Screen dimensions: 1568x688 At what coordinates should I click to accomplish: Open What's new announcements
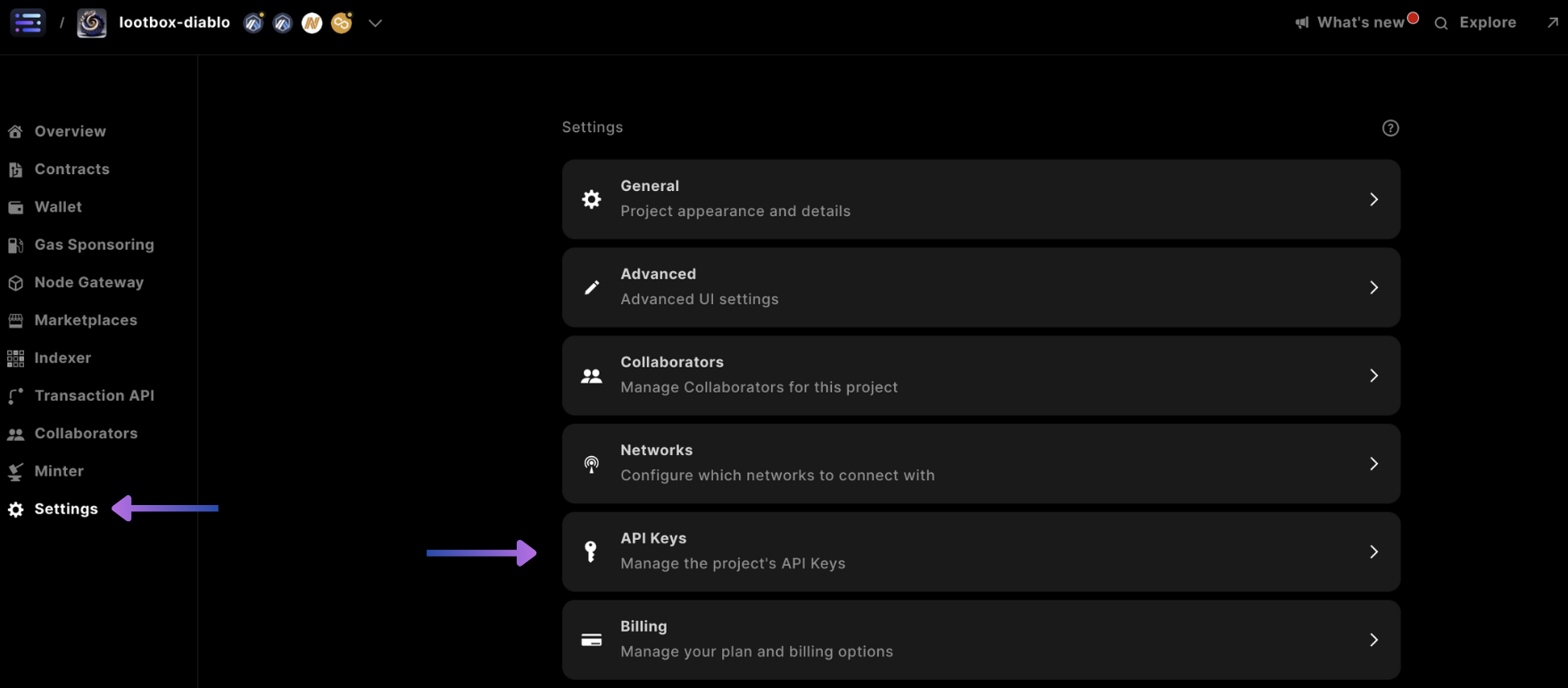pos(1358,22)
